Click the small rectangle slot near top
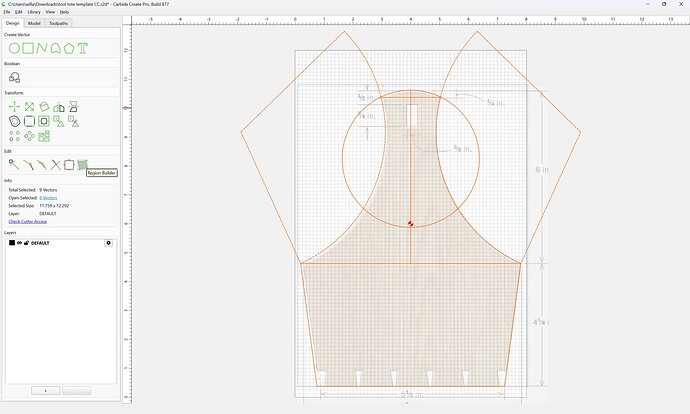Image resolution: width=690 pixels, height=414 pixels. click(412, 115)
